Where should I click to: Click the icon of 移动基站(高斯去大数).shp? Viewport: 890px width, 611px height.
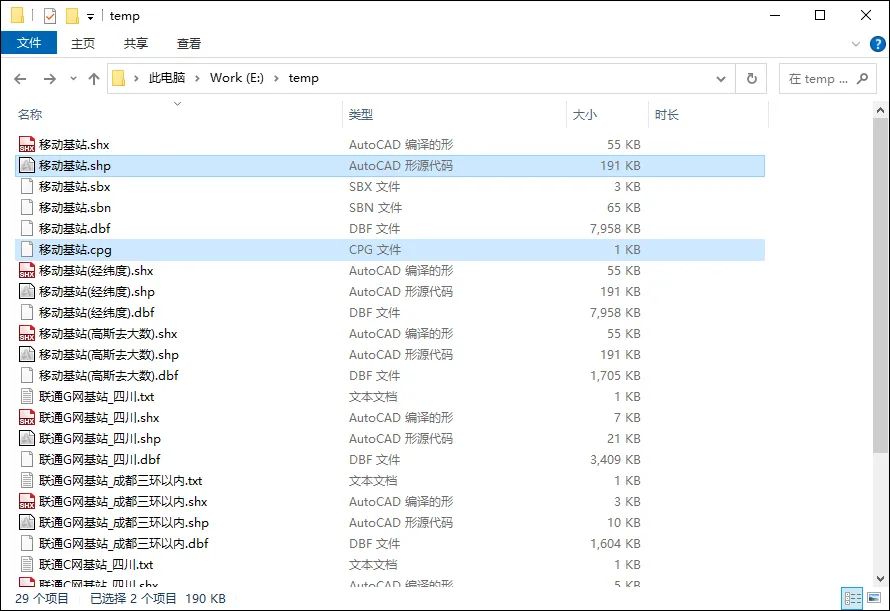point(27,354)
